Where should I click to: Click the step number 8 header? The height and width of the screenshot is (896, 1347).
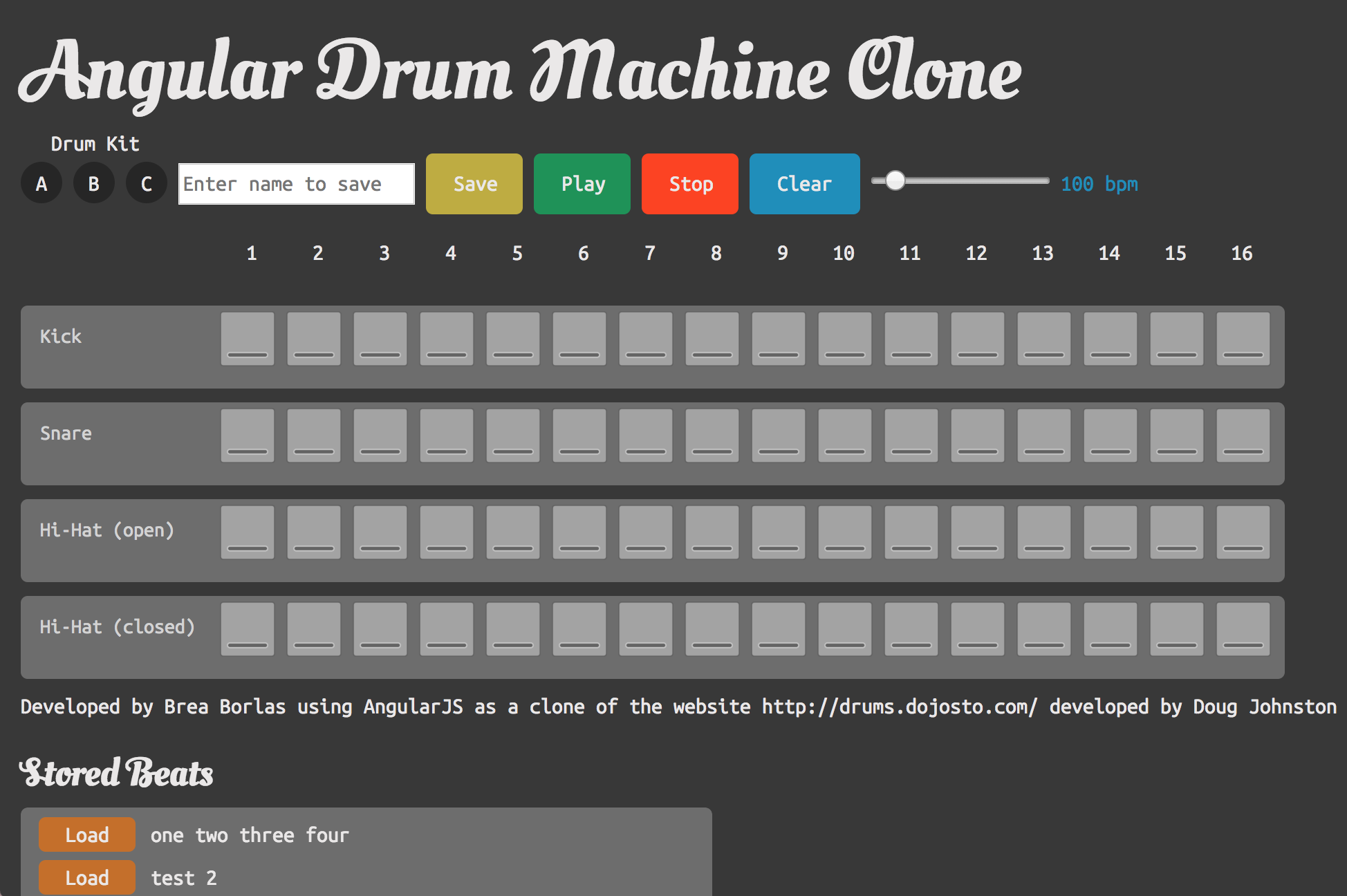pos(716,253)
